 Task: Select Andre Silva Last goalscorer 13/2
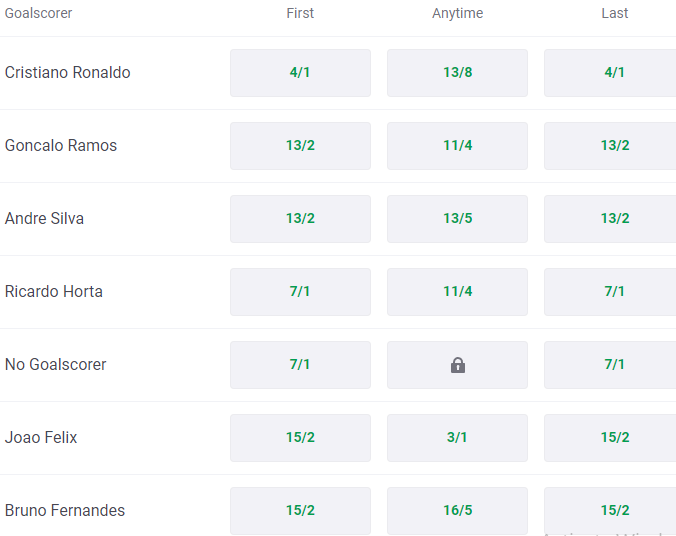click(612, 219)
